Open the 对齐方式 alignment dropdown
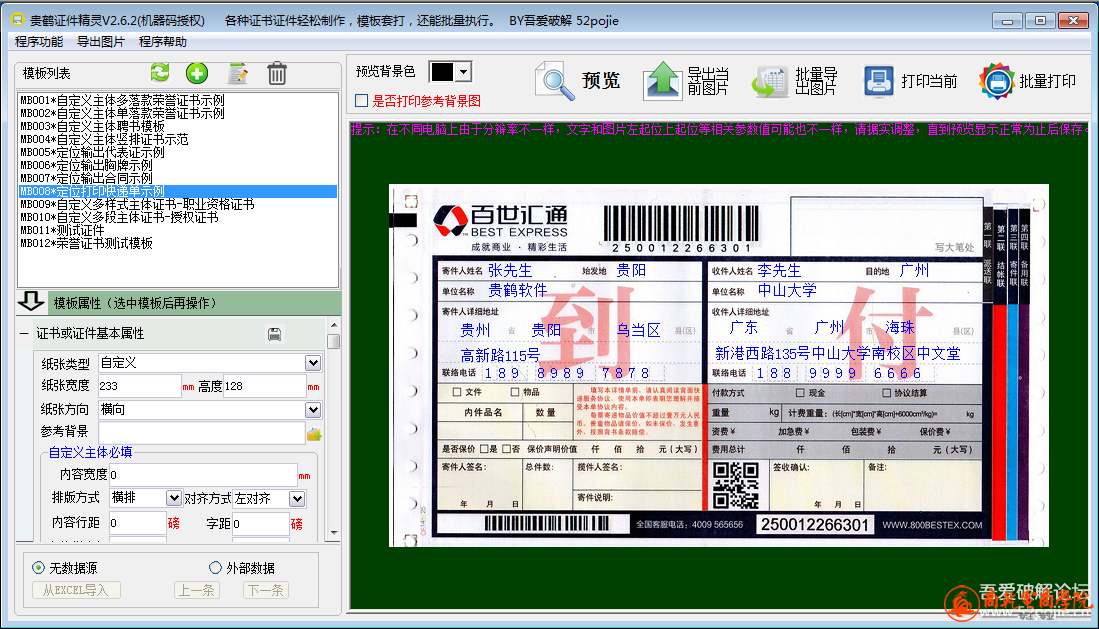1099x629 pixels. pyautogui.click(x=297, y=498)
